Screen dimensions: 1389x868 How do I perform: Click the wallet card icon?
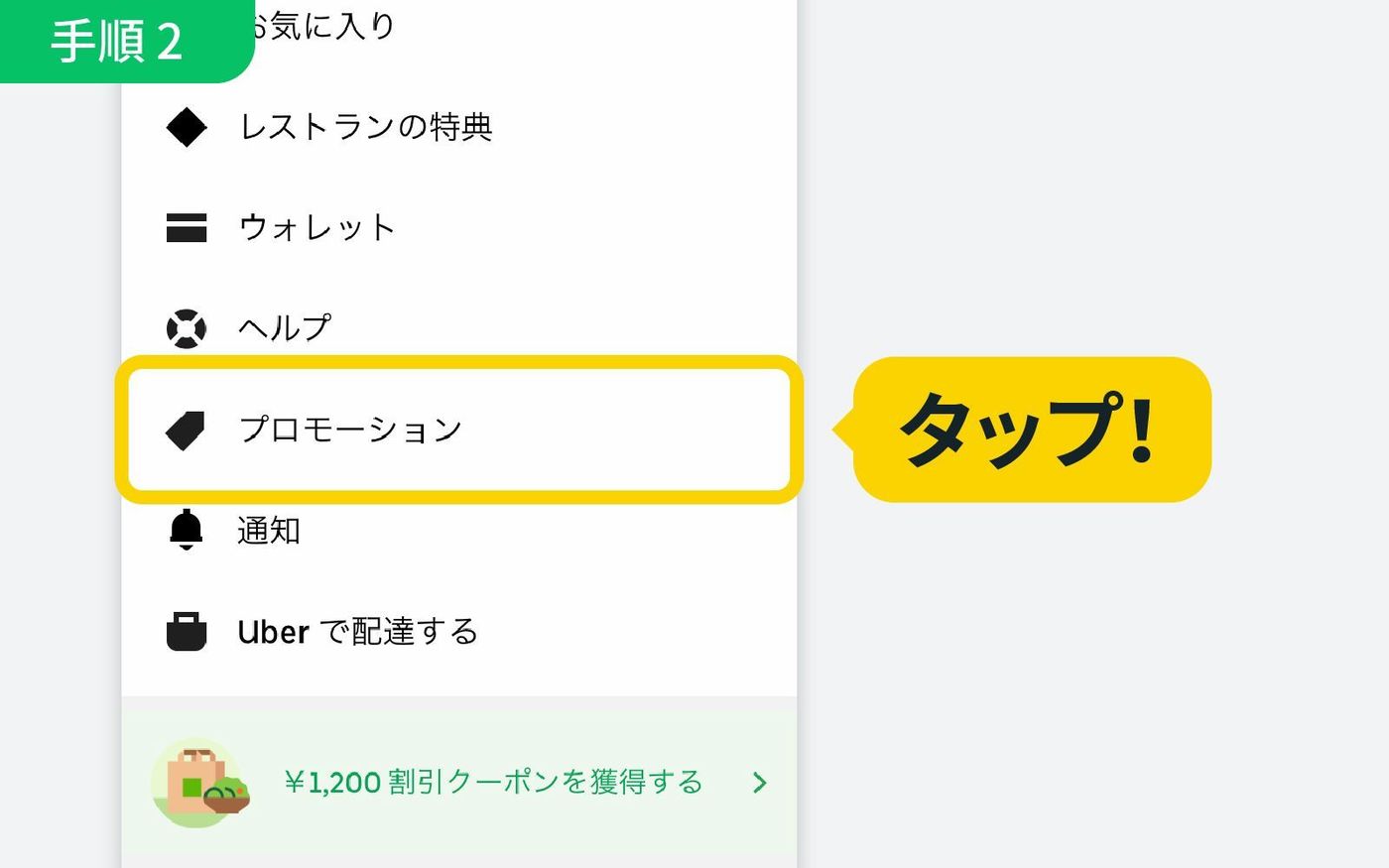[x=187, y=227]
